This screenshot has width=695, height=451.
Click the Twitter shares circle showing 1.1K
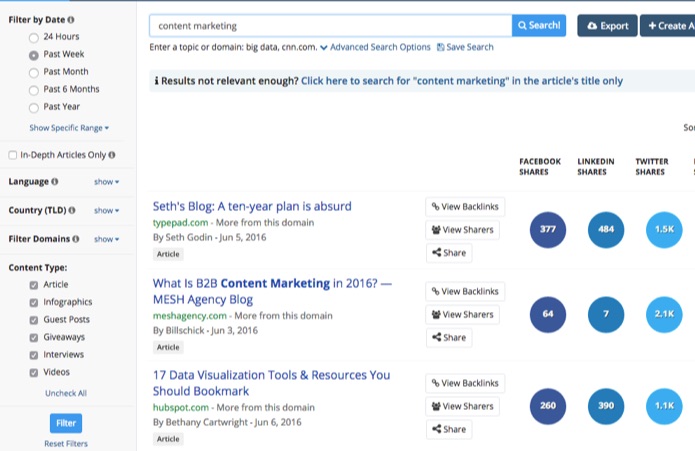tap(664, 406)
